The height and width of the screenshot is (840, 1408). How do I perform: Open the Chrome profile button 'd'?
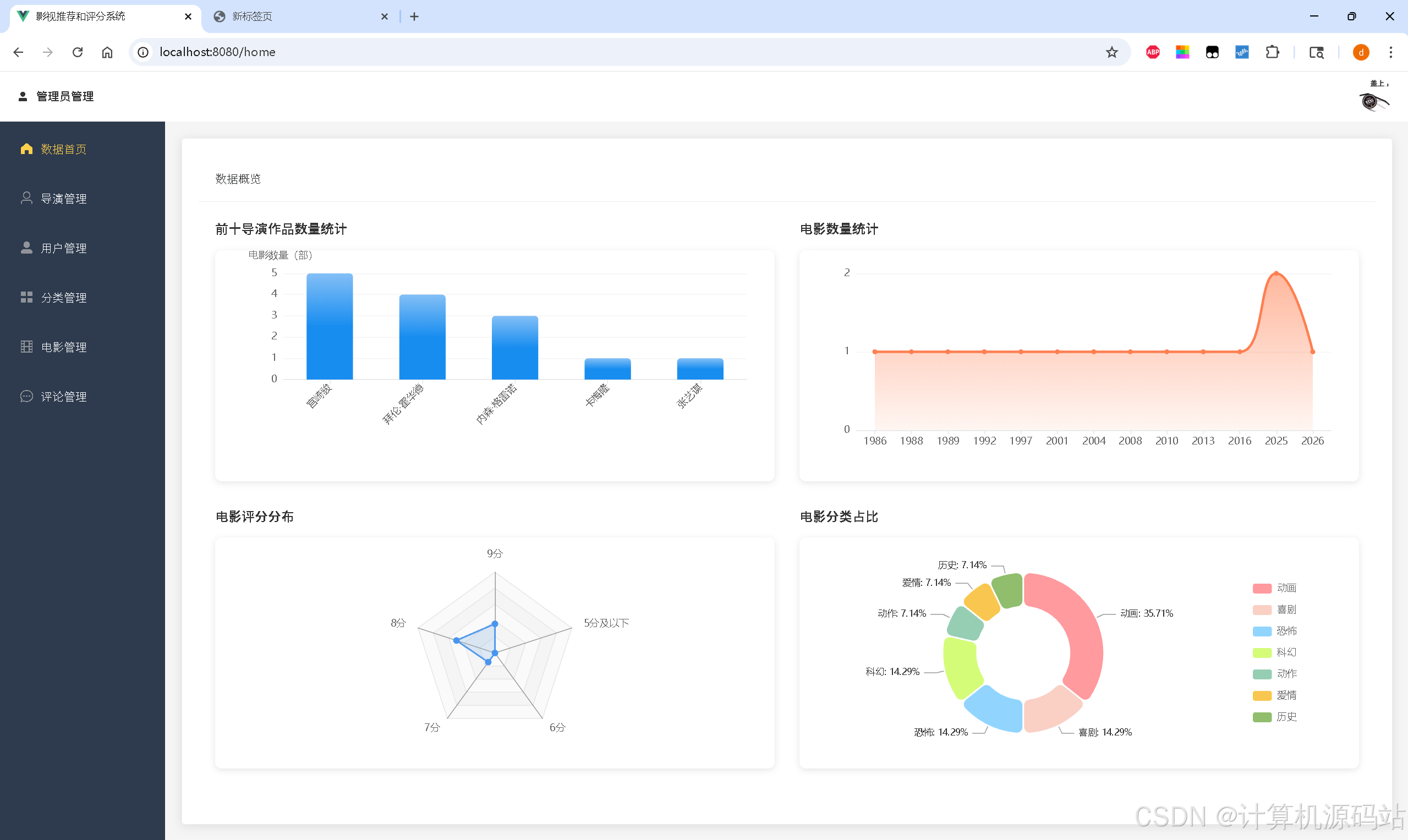(1361, 52)
